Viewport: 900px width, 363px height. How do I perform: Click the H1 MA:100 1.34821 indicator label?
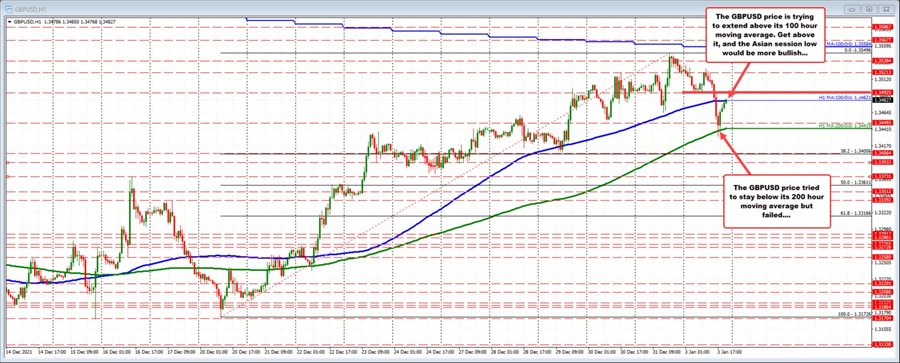[845, 99]
